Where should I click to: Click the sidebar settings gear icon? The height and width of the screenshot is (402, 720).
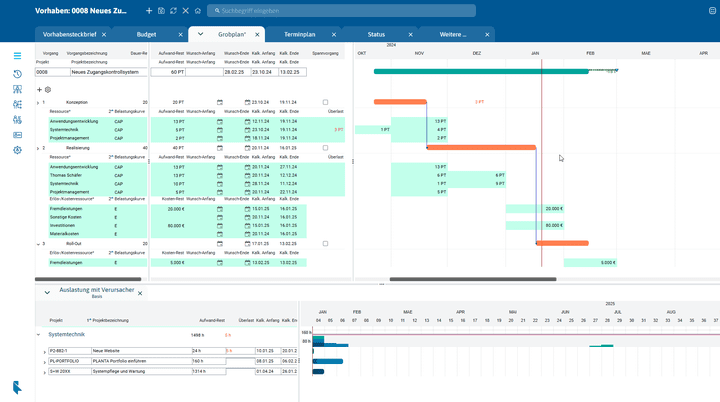[17, 150]
